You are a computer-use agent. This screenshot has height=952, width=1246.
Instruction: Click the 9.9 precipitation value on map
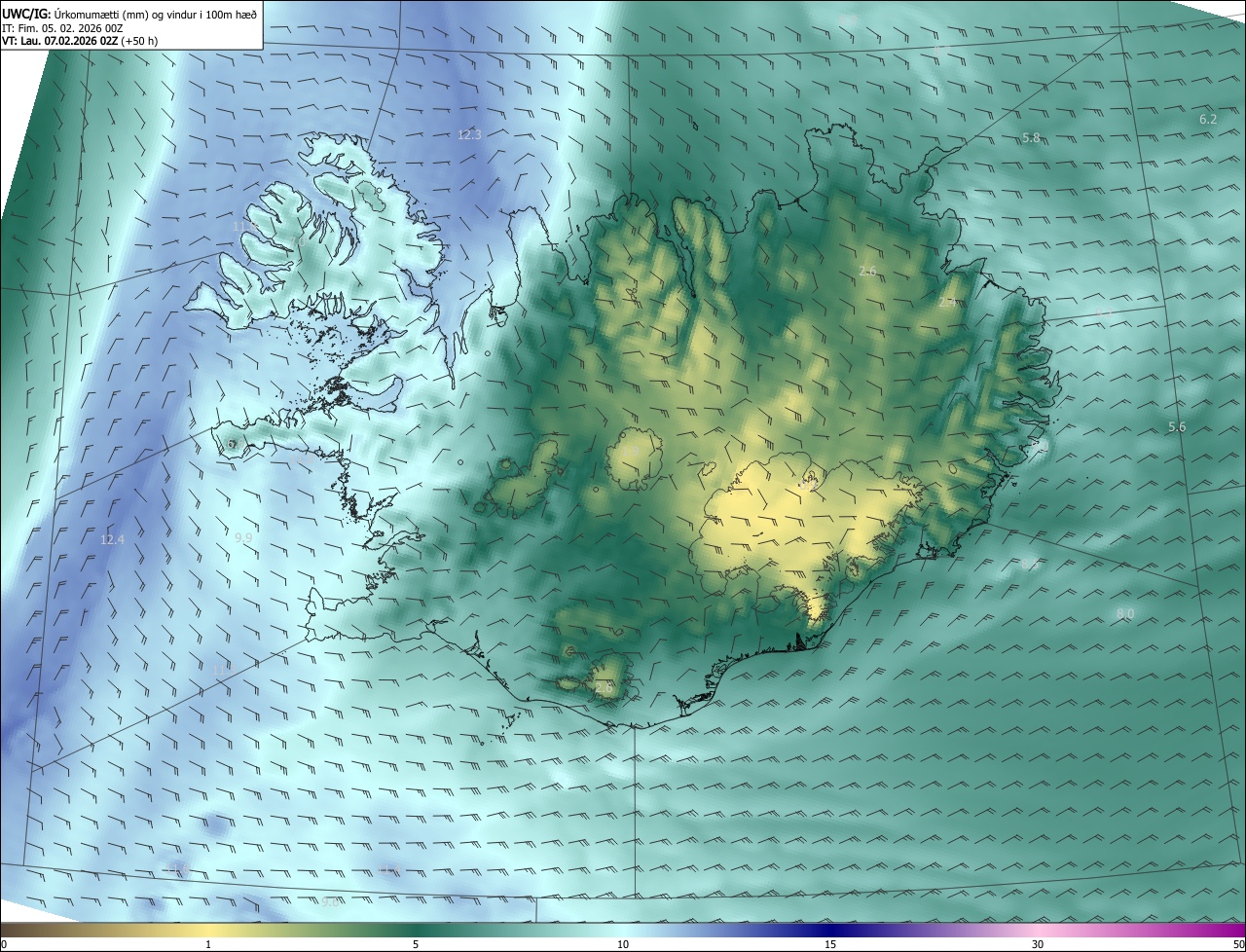(x=243, y=537)
